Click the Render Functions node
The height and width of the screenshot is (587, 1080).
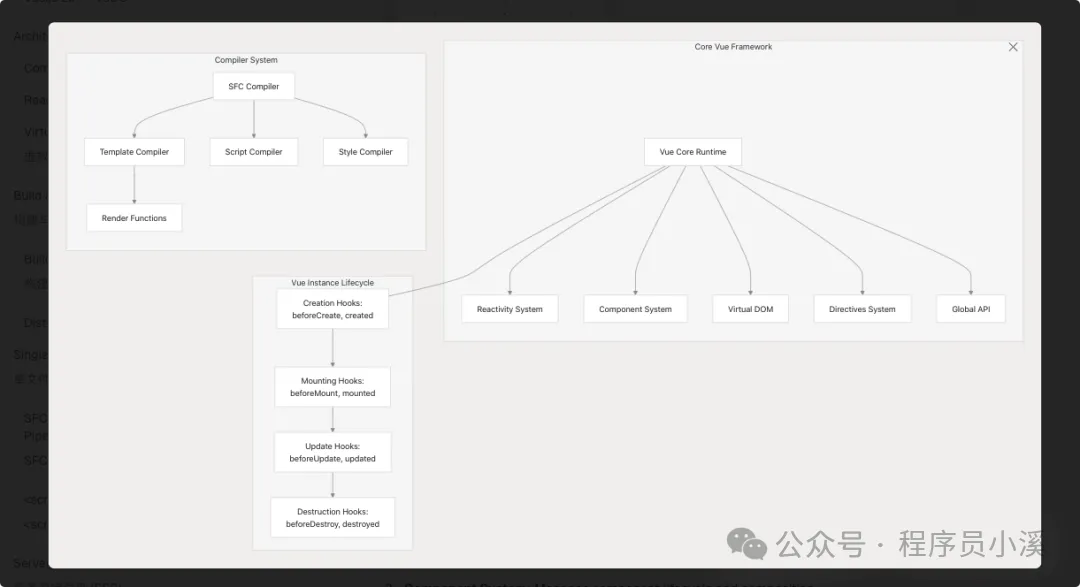click(134, 218)
